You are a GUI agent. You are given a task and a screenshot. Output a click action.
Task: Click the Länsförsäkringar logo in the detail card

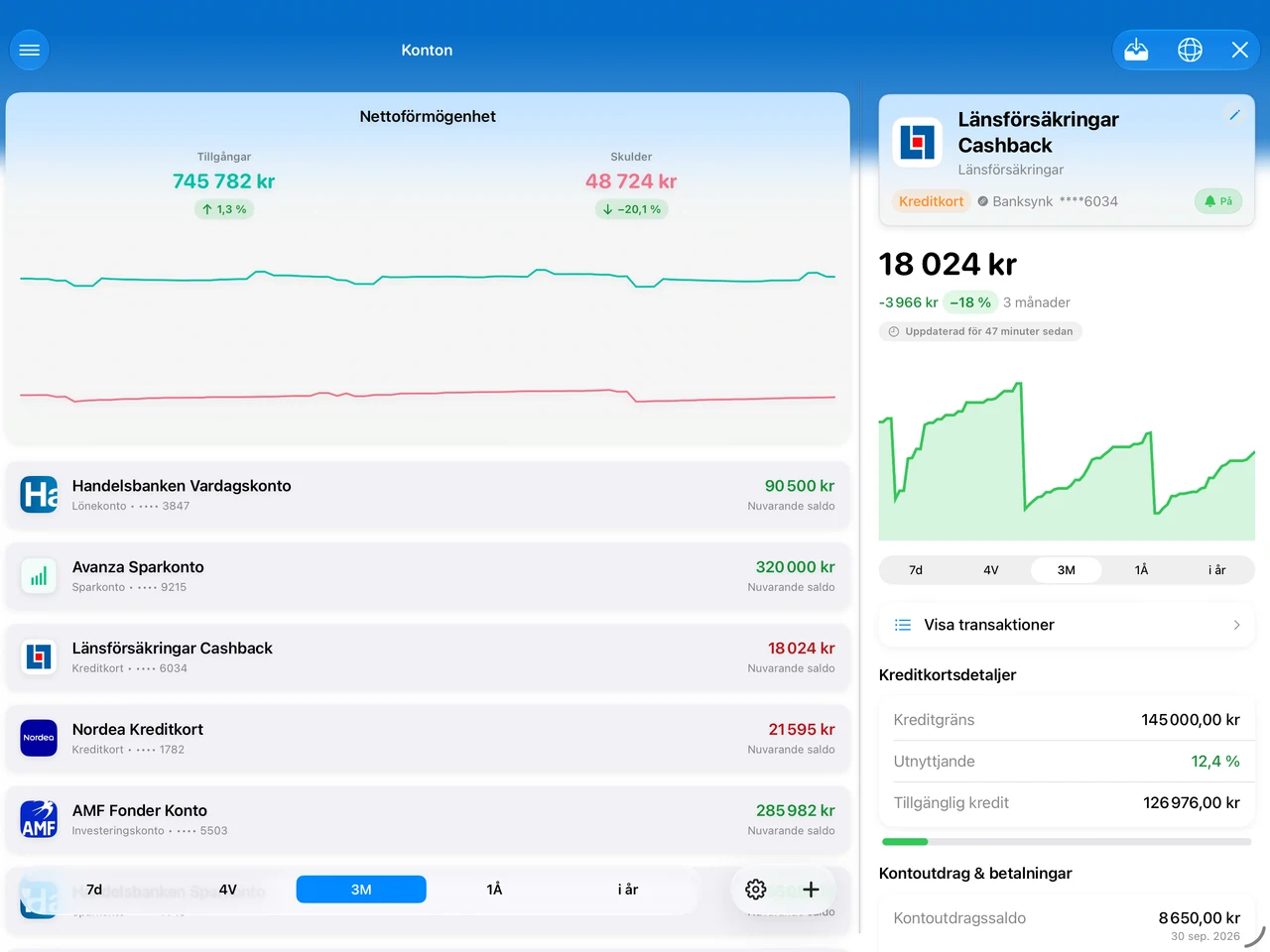point(918,142)
